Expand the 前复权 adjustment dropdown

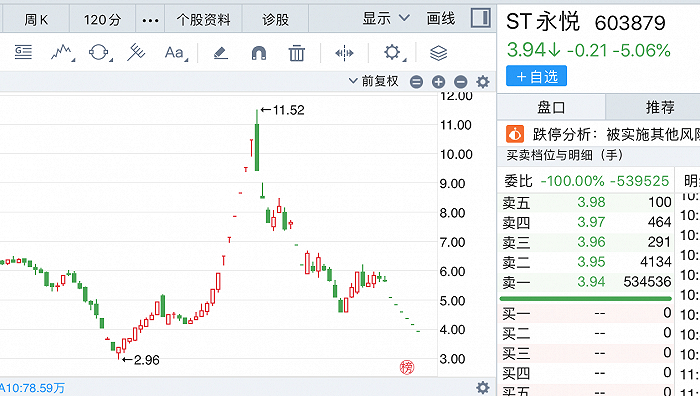[x=373, y=81]
